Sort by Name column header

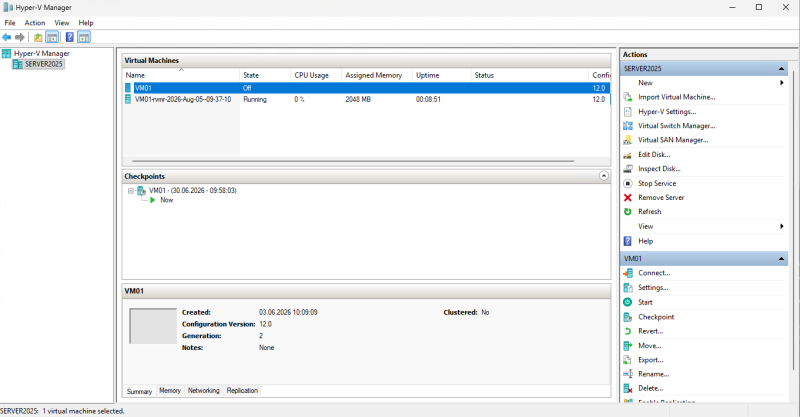click(x=181, y=75)
